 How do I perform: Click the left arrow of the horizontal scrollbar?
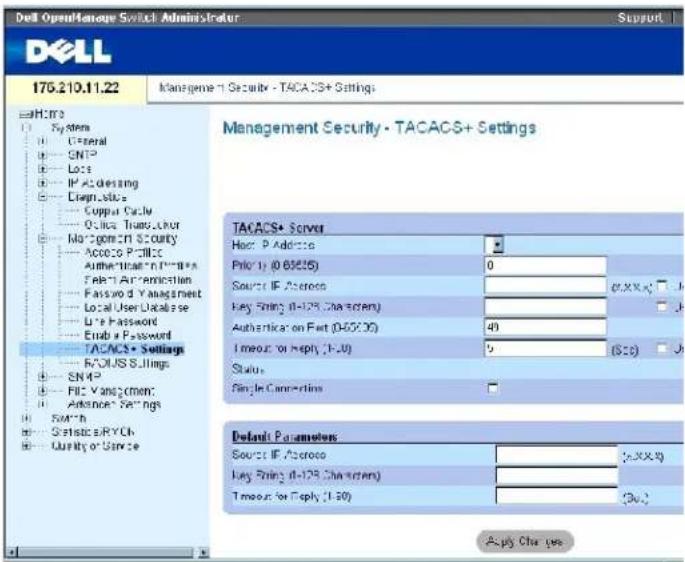coord(12,552)
